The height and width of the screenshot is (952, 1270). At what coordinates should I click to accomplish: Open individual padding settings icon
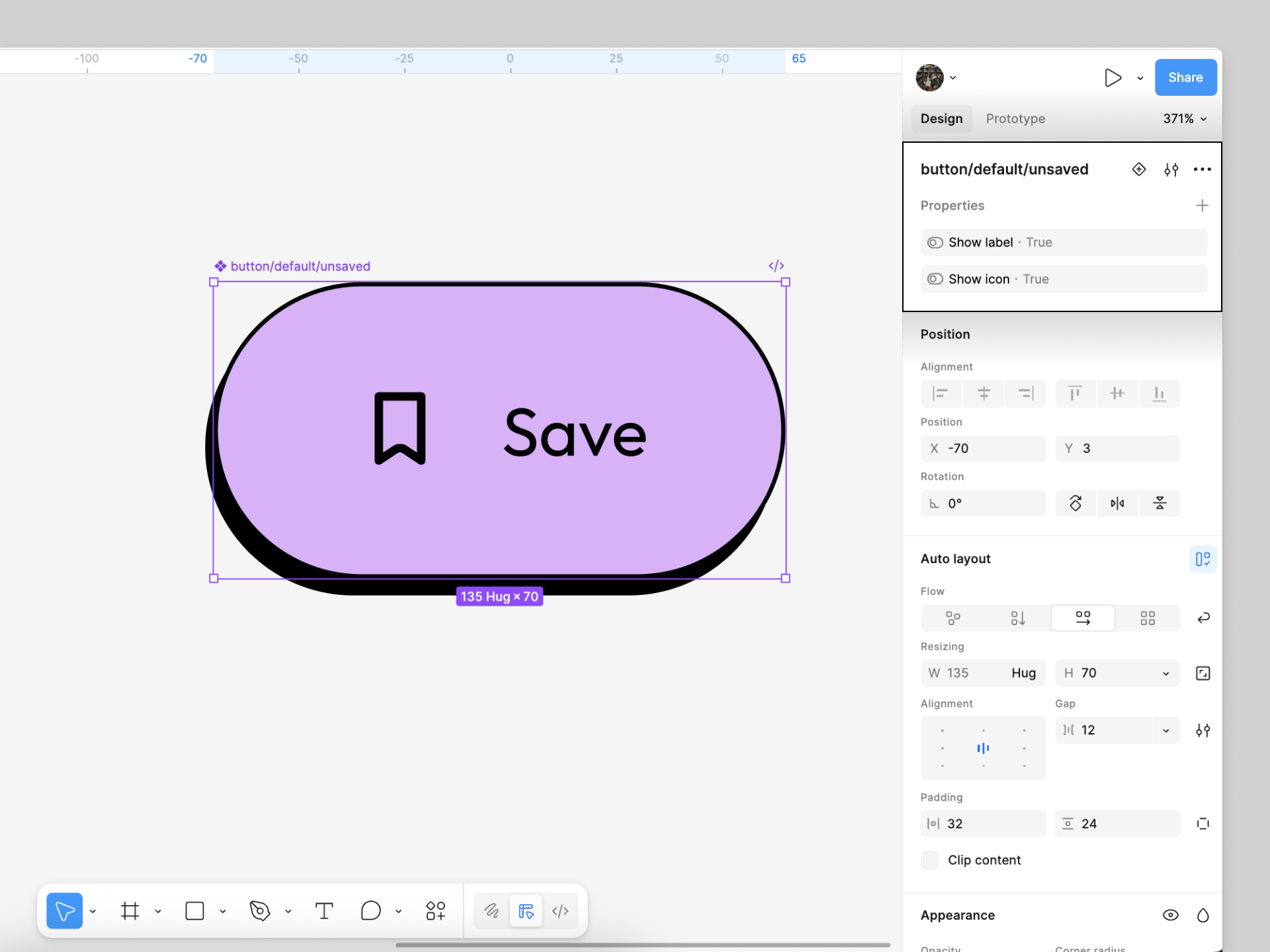[1203, 824]
